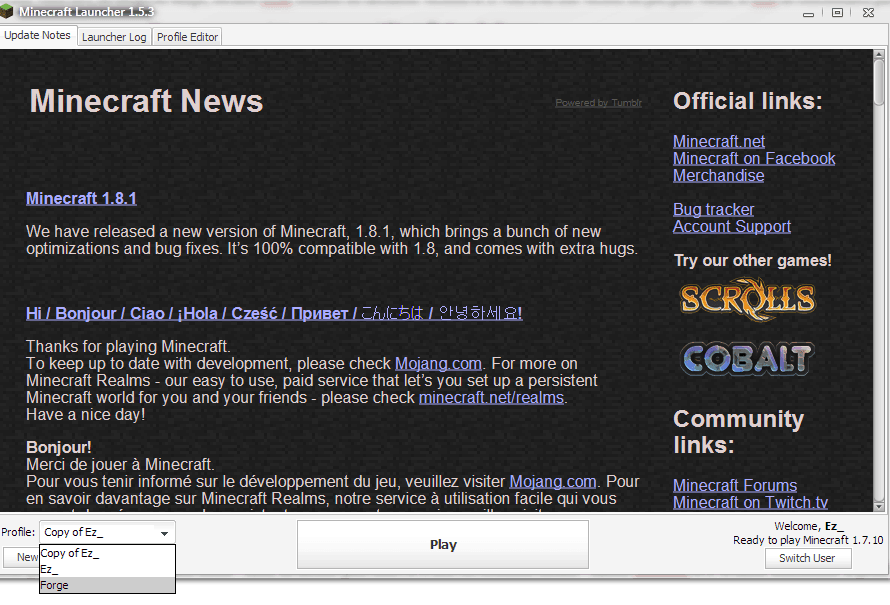890x605 pixels.
Task: Click the Minecraft grass block title icon
Action: click(x=7, y=11)
